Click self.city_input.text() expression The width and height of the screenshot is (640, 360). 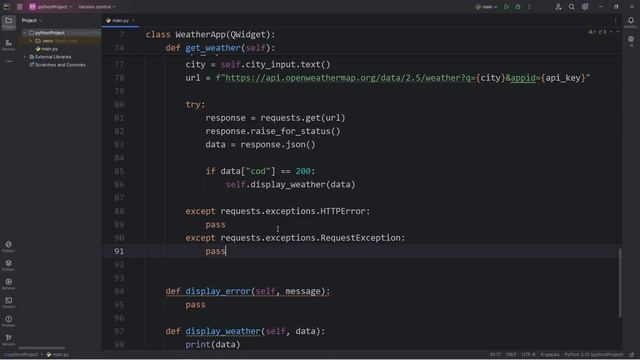pos(276,64)
